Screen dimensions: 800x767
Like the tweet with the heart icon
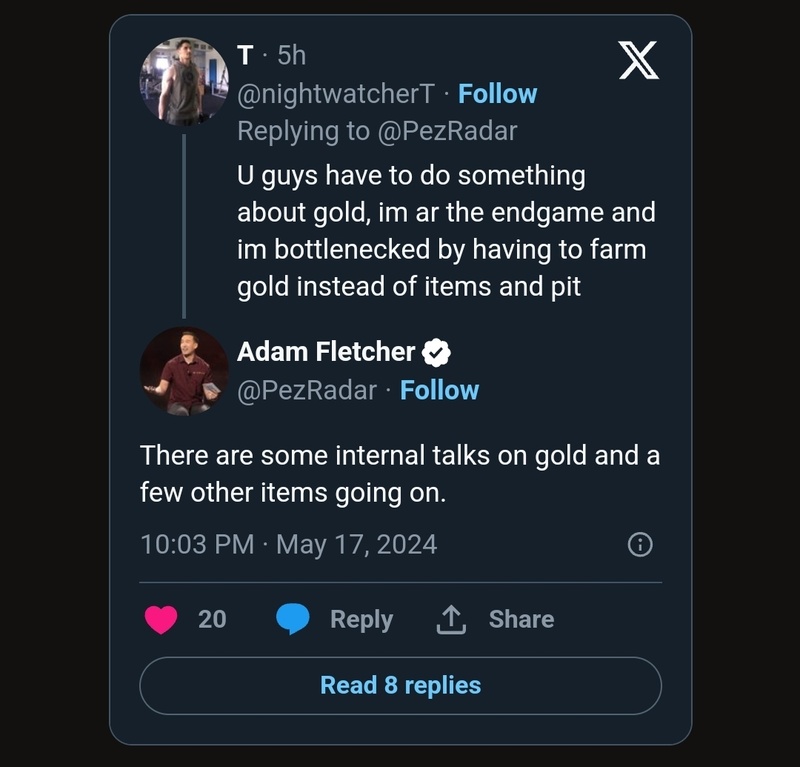[x=161, y=620]
